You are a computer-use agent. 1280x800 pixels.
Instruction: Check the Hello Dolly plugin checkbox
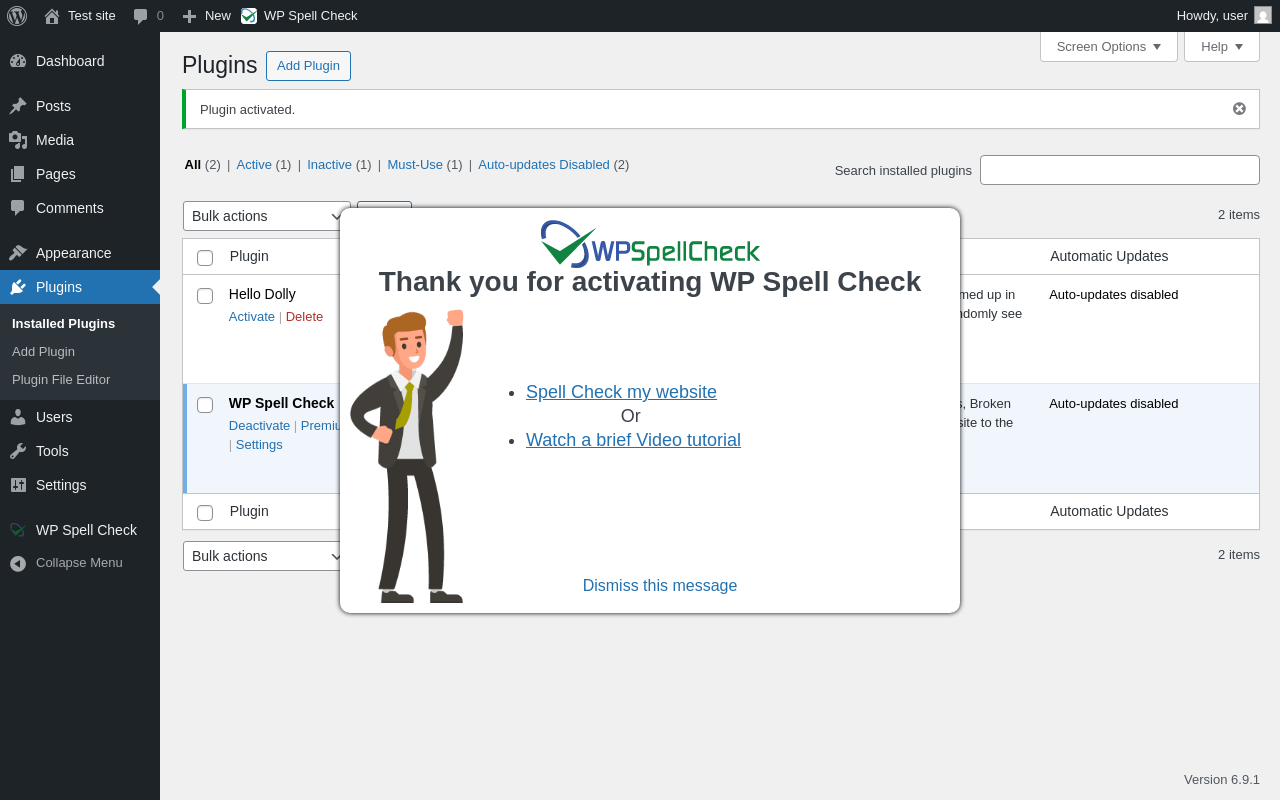pos(205,296)
